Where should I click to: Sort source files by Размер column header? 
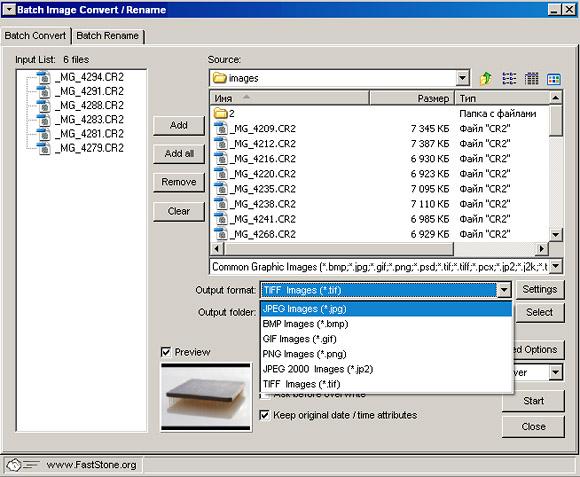(412, 98)
